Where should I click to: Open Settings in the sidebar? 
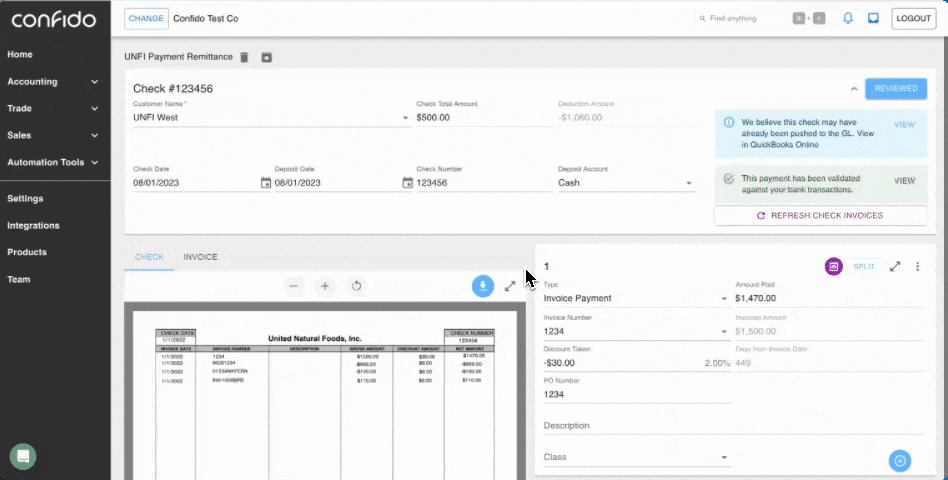tap(25, 198)
